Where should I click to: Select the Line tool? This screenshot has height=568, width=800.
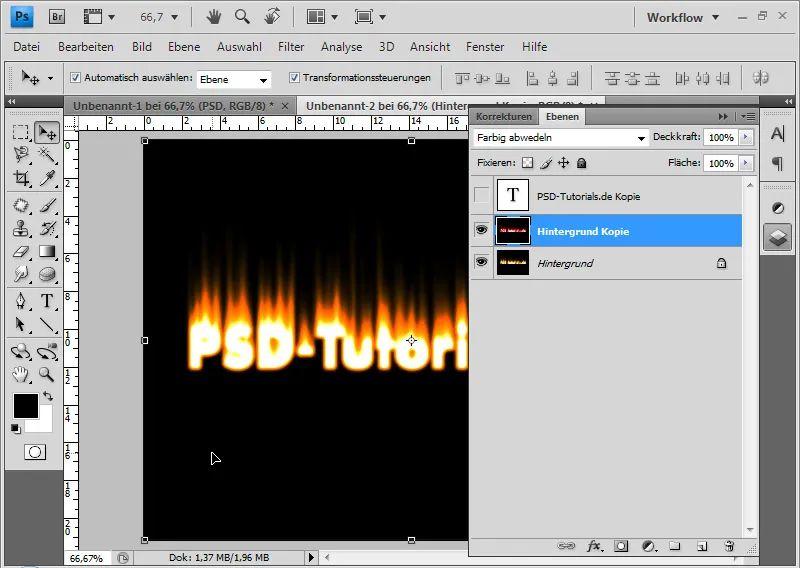[47, 325]
